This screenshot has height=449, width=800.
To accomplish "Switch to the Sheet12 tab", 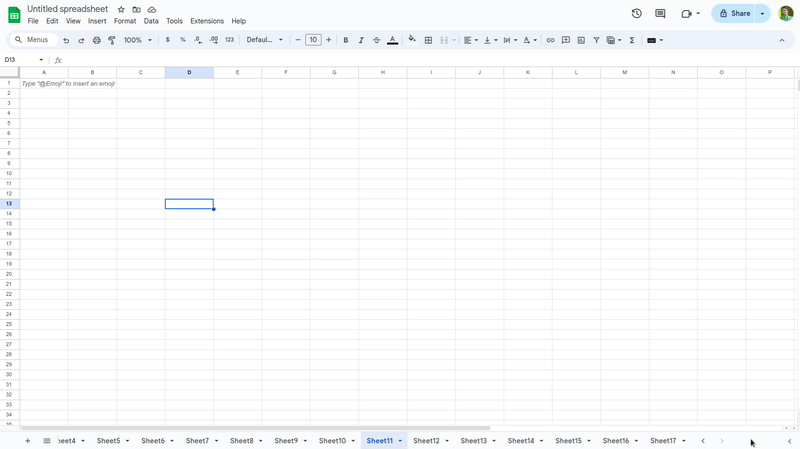I will (426, 441).
